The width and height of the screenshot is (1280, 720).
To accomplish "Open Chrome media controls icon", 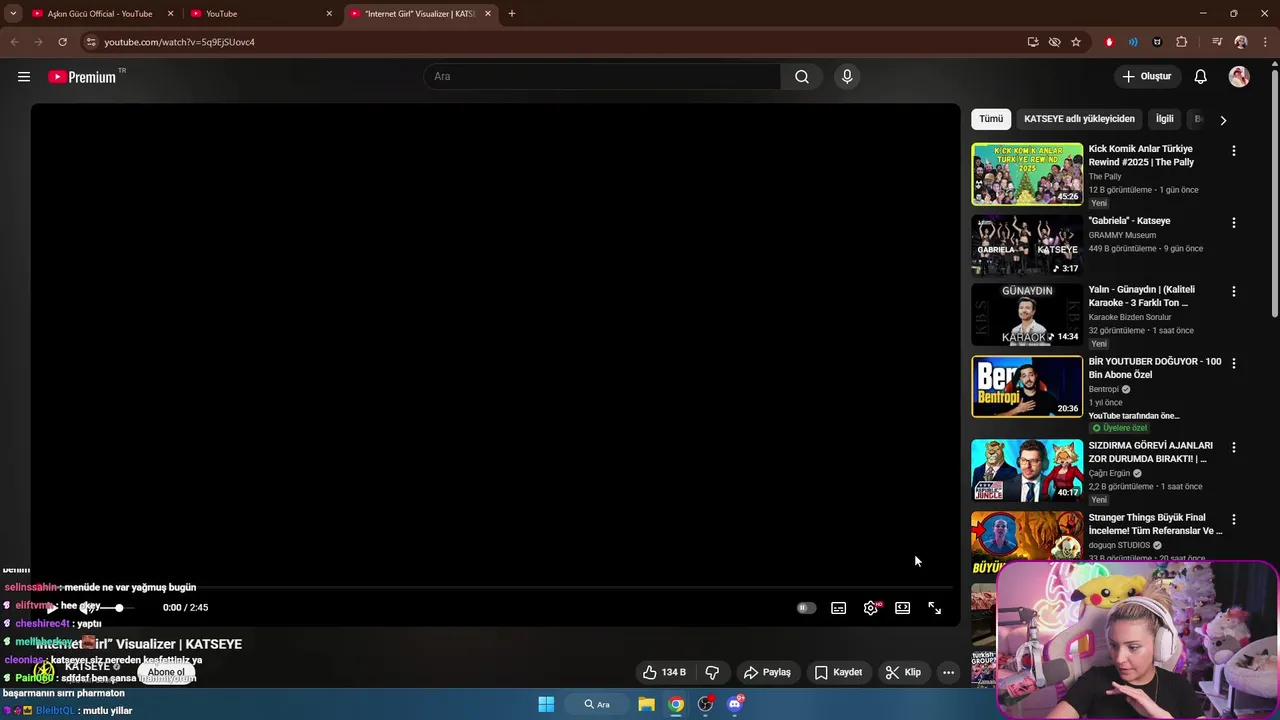I will click(1217, 42).
